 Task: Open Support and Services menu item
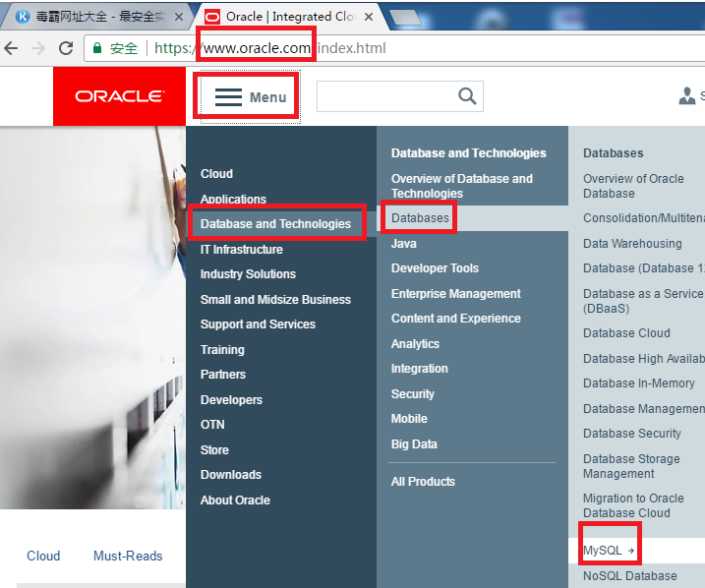click(x=258, y=324)
